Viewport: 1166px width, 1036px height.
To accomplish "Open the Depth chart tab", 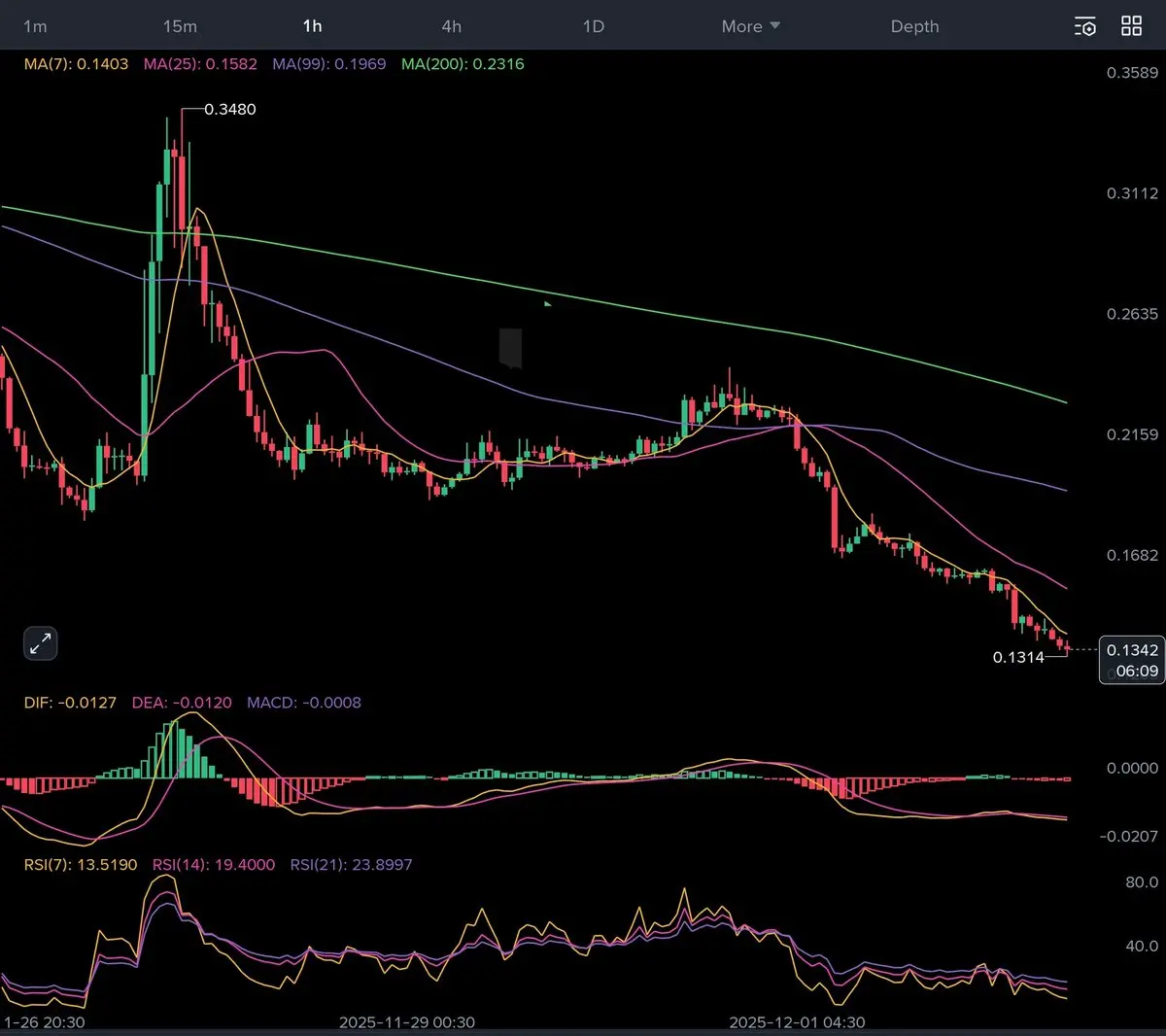I will click(x=915, y=26).
